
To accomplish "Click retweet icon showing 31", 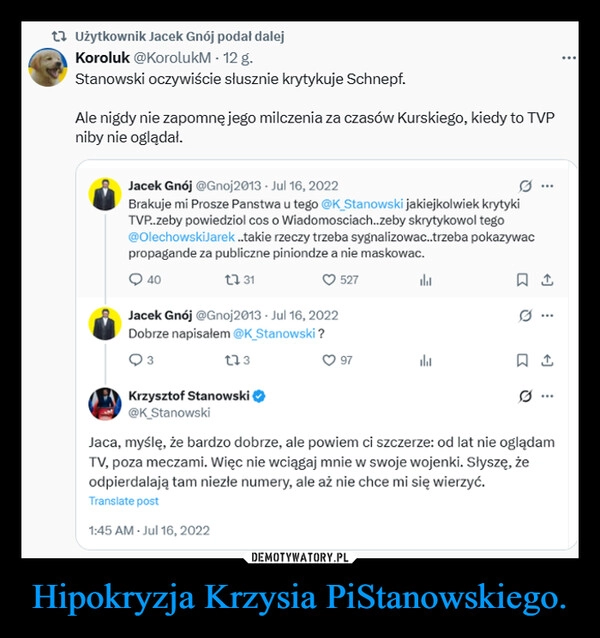I will [231, 280].
